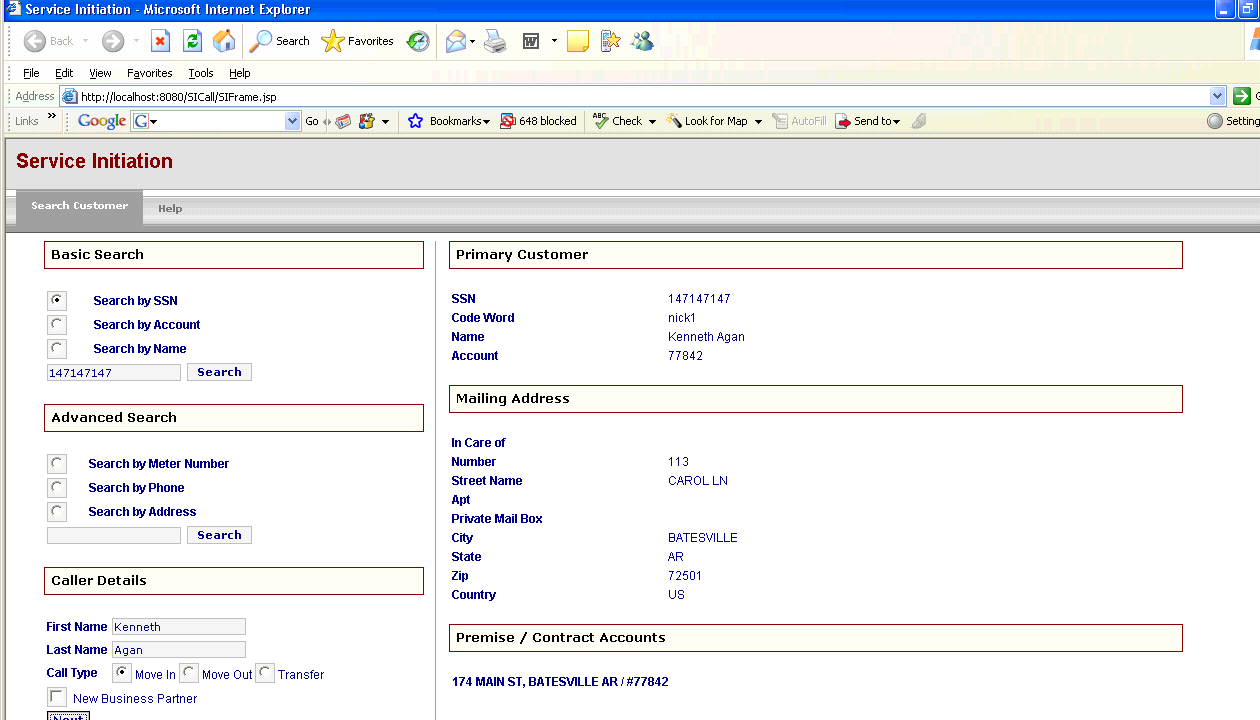This screenshot has height=720, width=1260.
Task: Click the First Name input field
Action: click(x=178, y=626)
